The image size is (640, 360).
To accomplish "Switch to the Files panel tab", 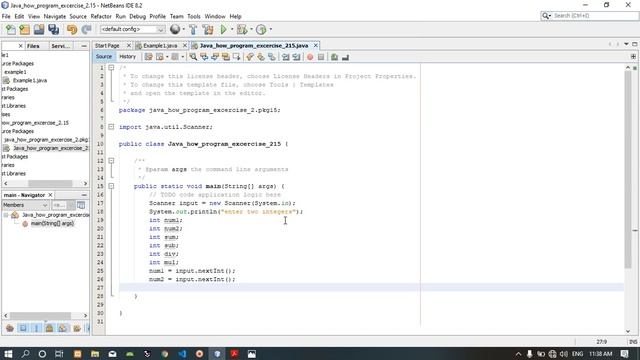I will (x=33, y=46).
